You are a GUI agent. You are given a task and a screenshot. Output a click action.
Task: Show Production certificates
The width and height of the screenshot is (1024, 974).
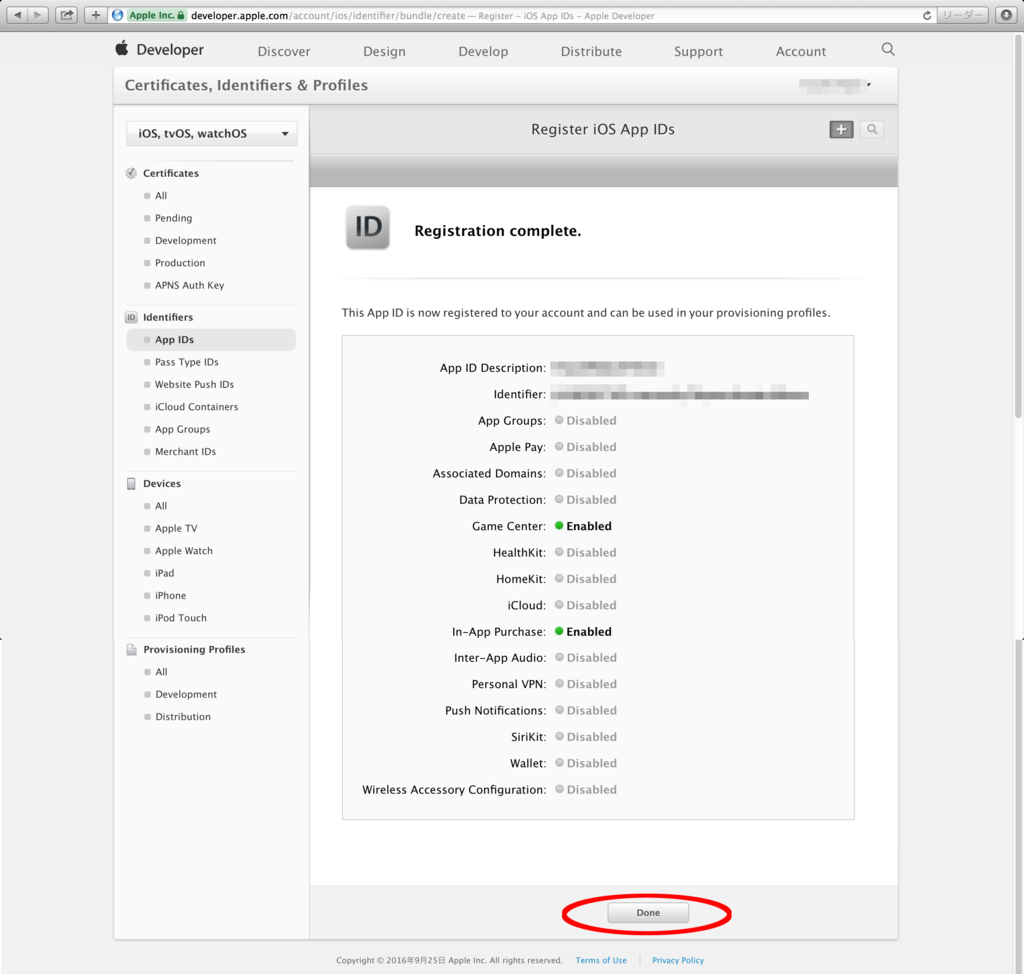point(180,263)
